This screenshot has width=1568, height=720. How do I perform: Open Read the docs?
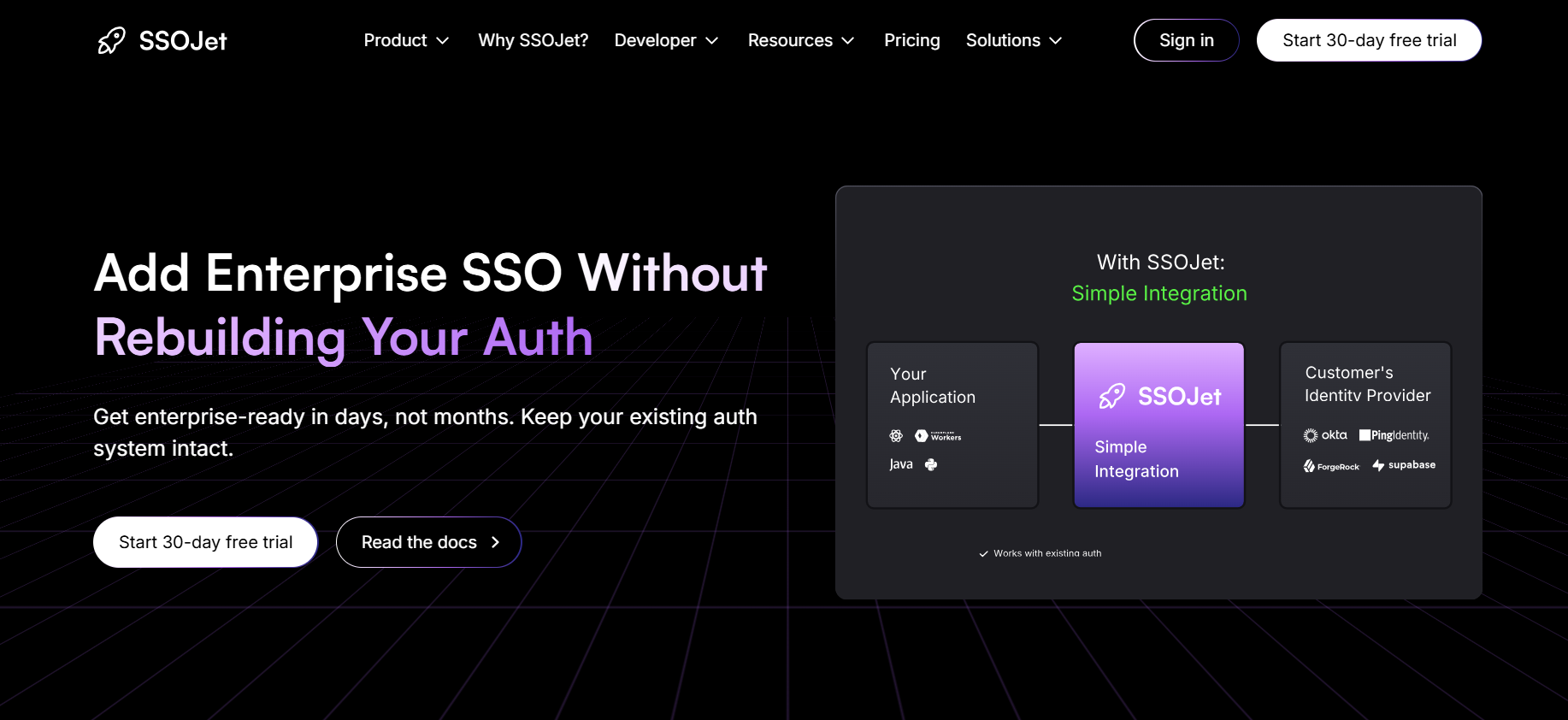(429, 542)
